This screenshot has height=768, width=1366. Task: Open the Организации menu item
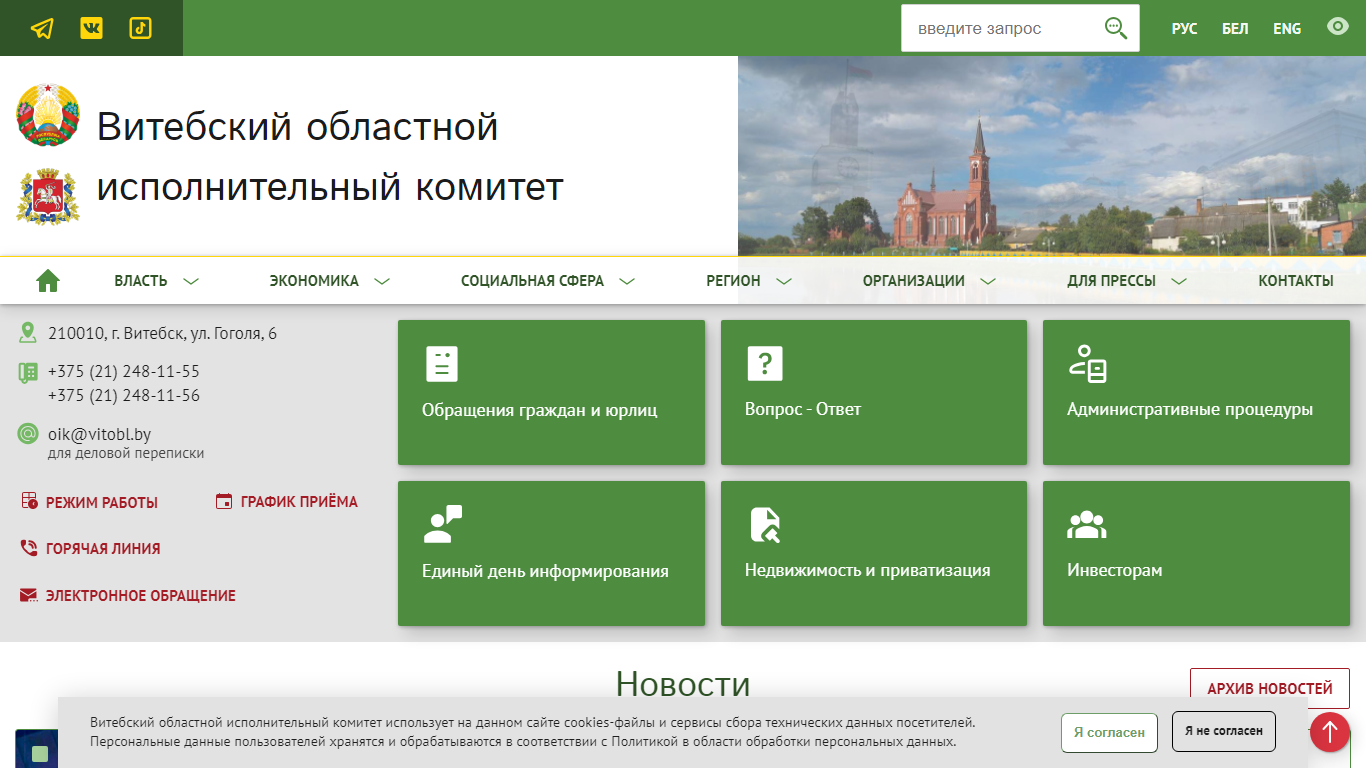point(914,281)
